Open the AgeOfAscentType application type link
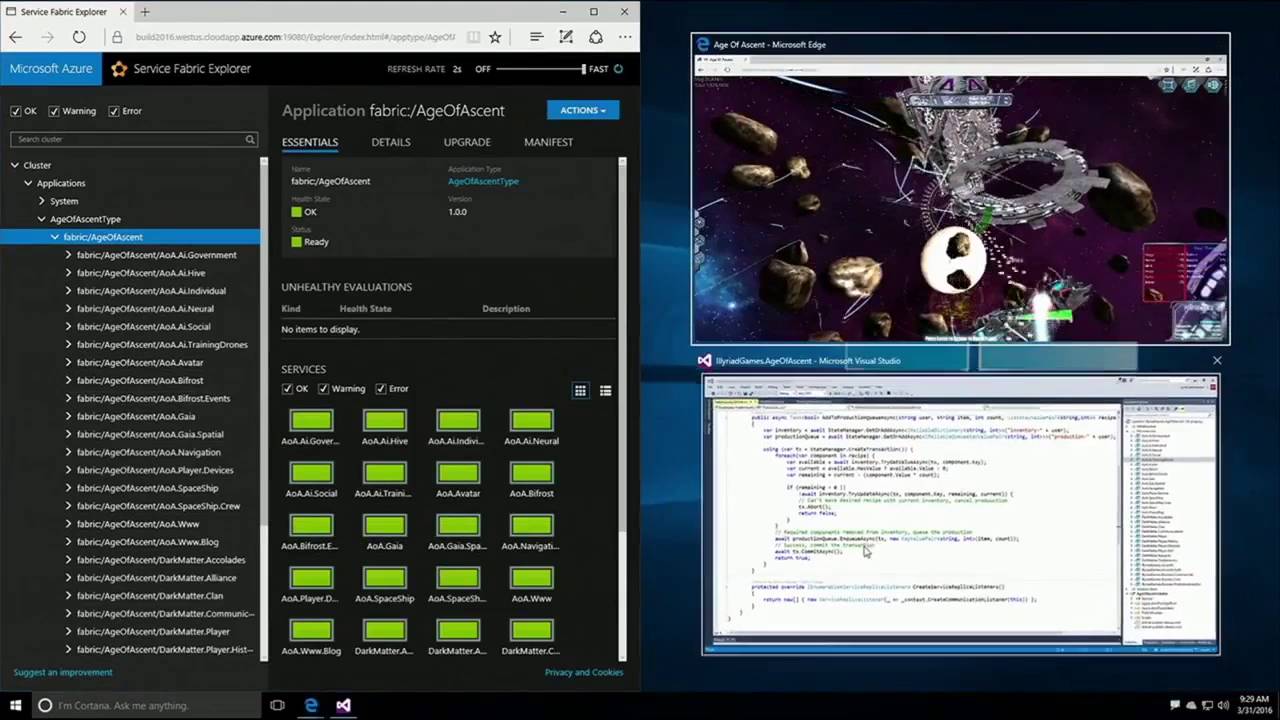The image size is (1280, 720). [483, 181]
